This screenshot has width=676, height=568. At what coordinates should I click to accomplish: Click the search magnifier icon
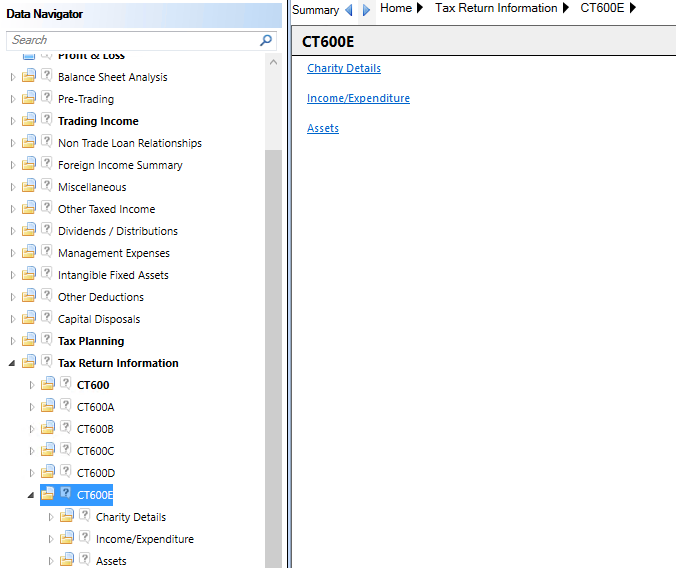coord(266,40)
